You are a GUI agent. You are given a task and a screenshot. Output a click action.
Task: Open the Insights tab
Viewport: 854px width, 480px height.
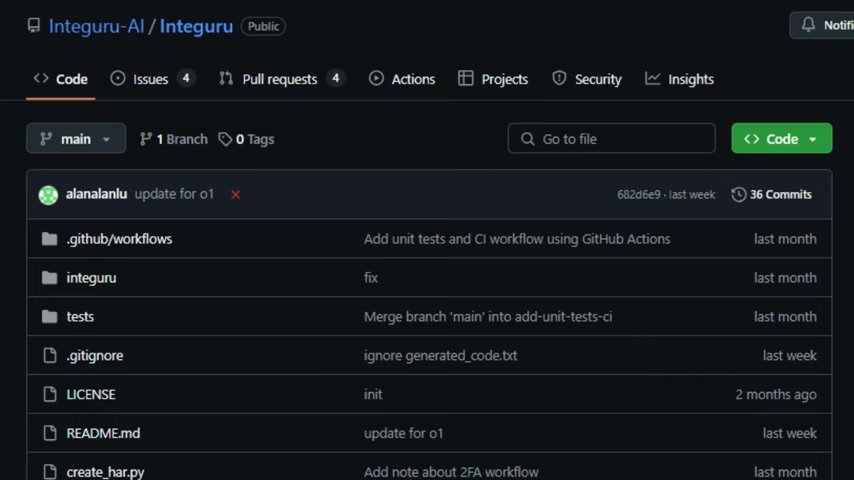pyautogui.click(x=679, y=79)
